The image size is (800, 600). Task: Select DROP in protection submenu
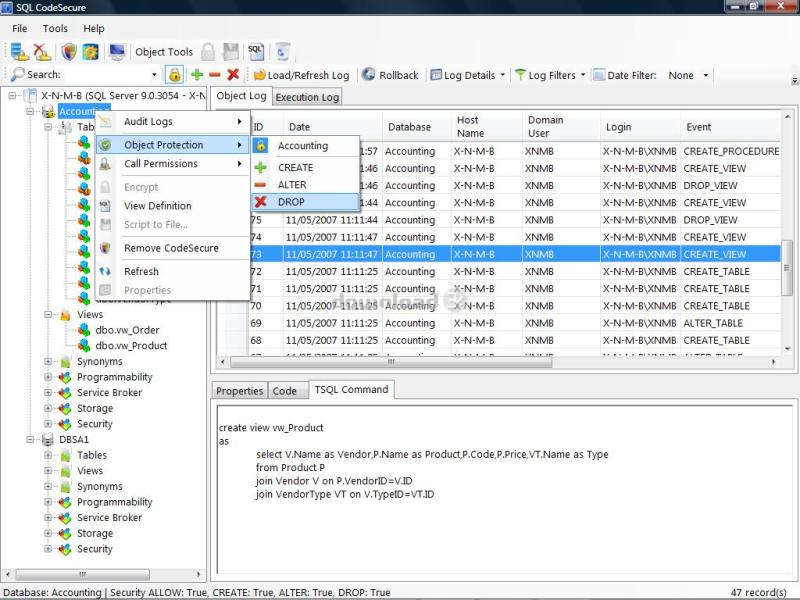(305, 202)
